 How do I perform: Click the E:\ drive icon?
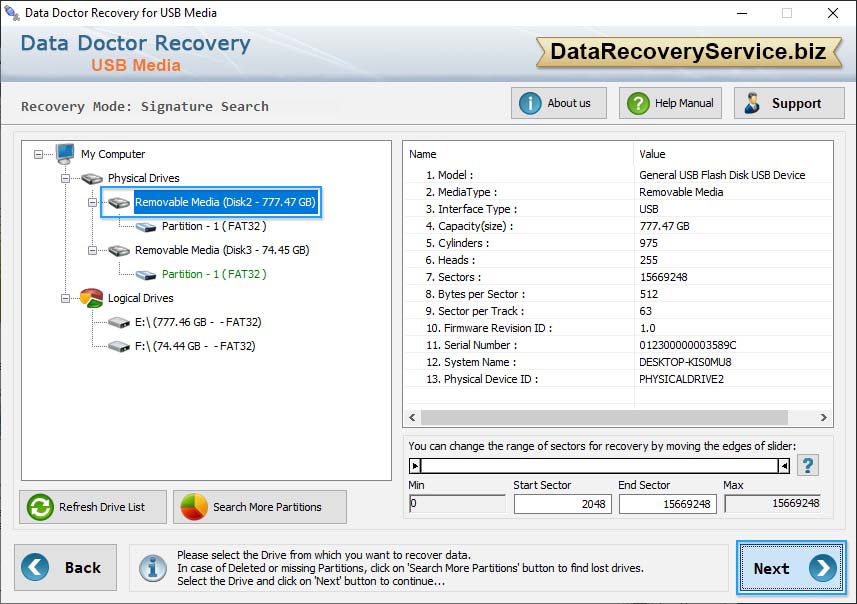coord(119,322)
